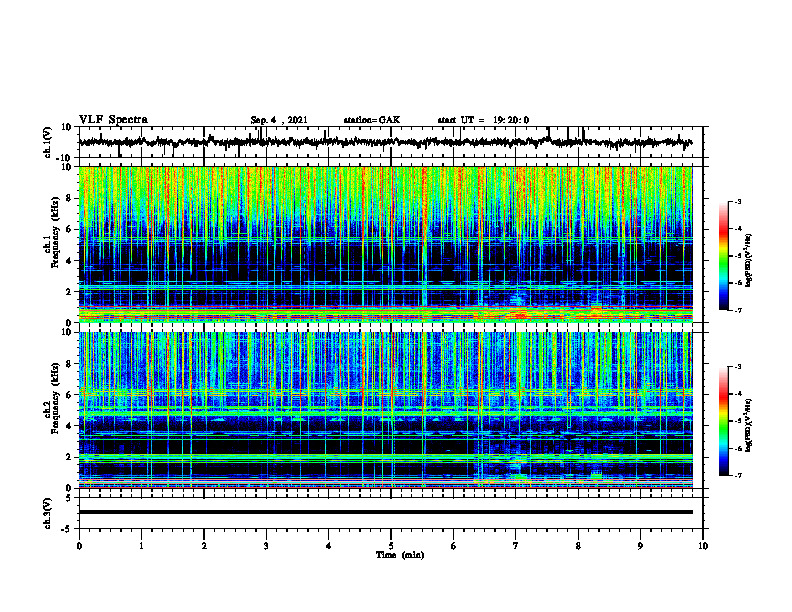The height and width of the screenshot is (612, 792).
Task: Click the time axis tick label "7"
Action: 516,546
